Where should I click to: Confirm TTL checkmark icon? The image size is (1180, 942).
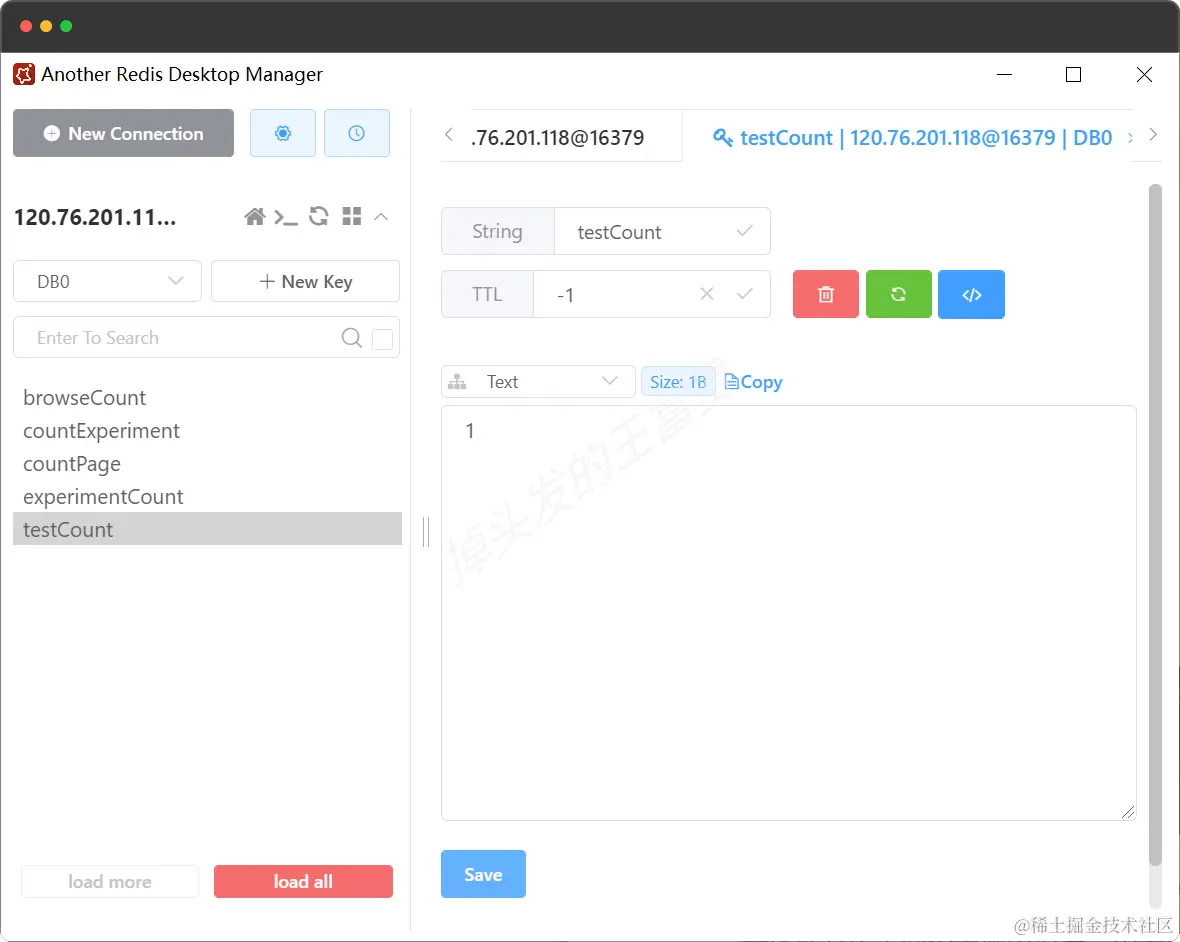tap(744, 293)
